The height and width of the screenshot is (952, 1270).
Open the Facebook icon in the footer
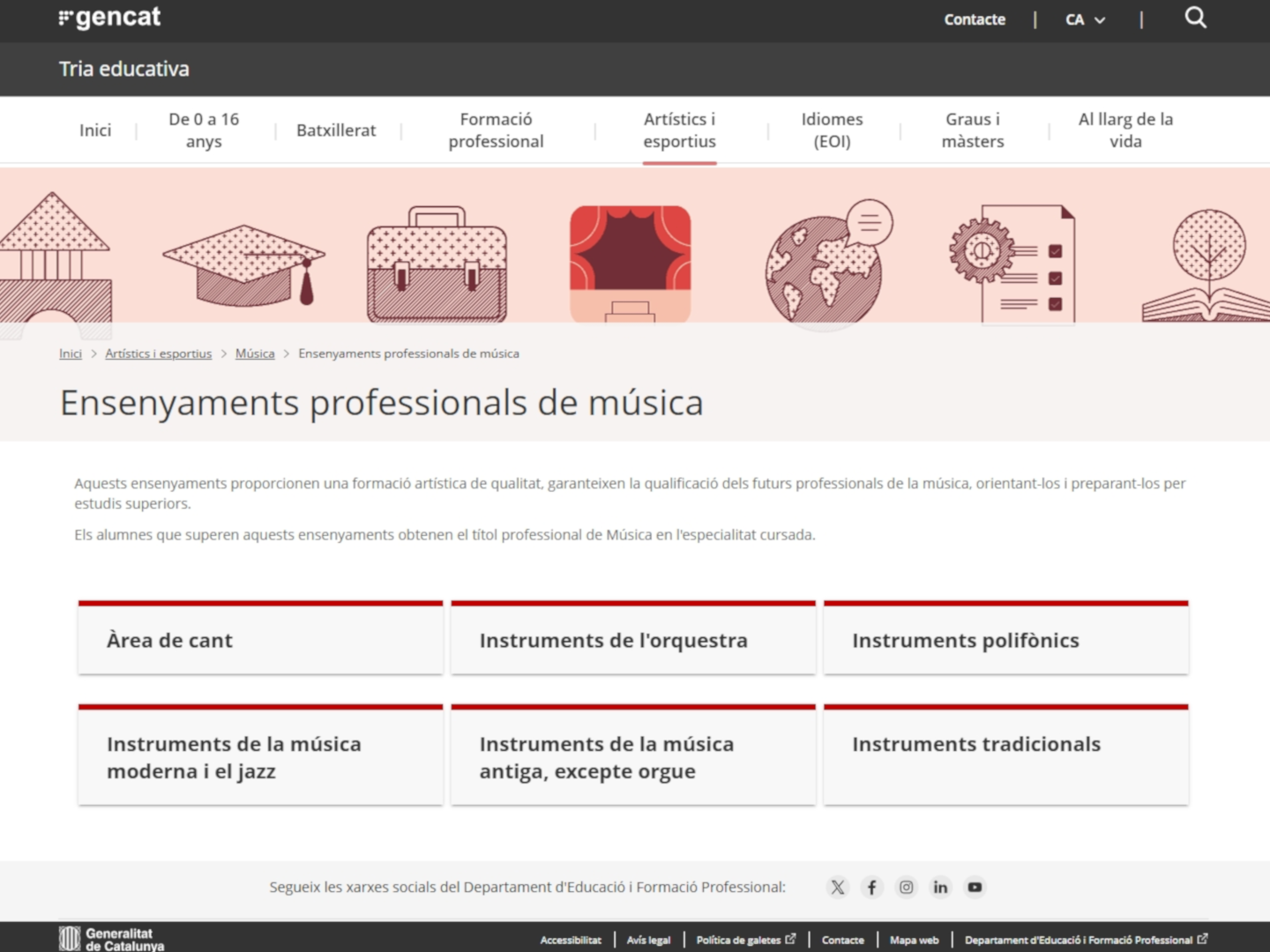point(871,887)
